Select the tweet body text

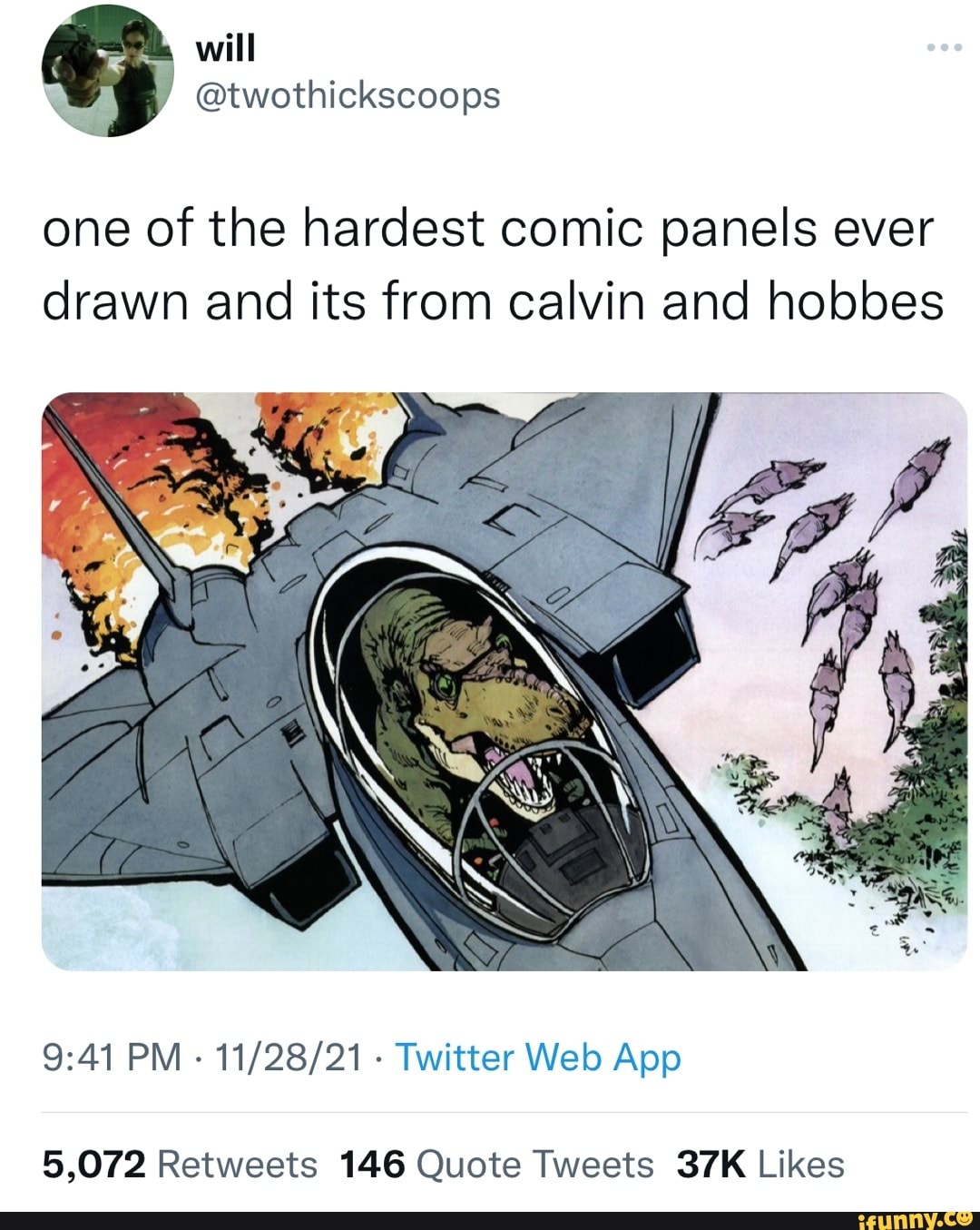490,263
